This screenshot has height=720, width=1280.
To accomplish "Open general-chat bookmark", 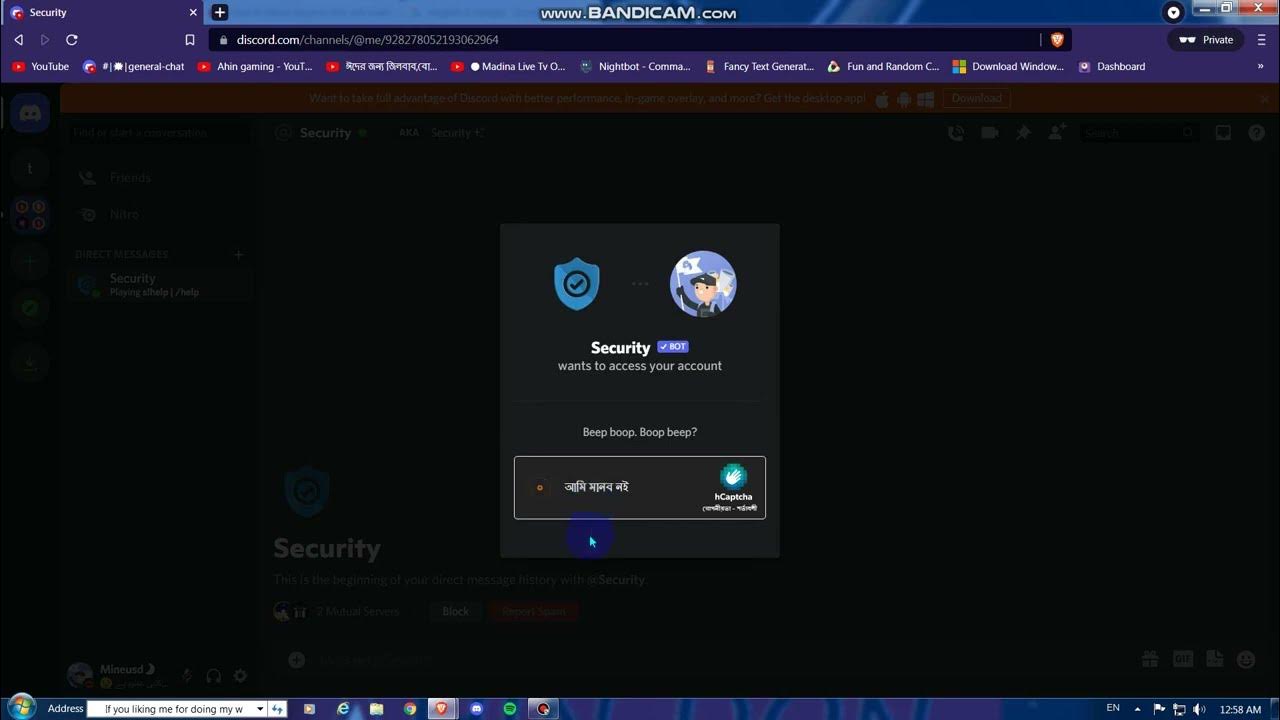I will [x=134, y=67].
